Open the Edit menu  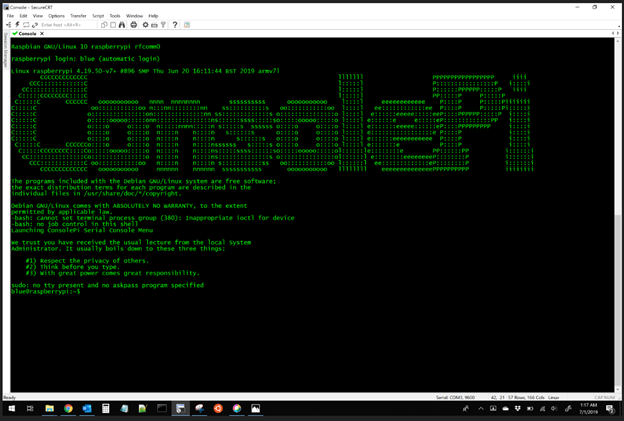coord(23,16)
